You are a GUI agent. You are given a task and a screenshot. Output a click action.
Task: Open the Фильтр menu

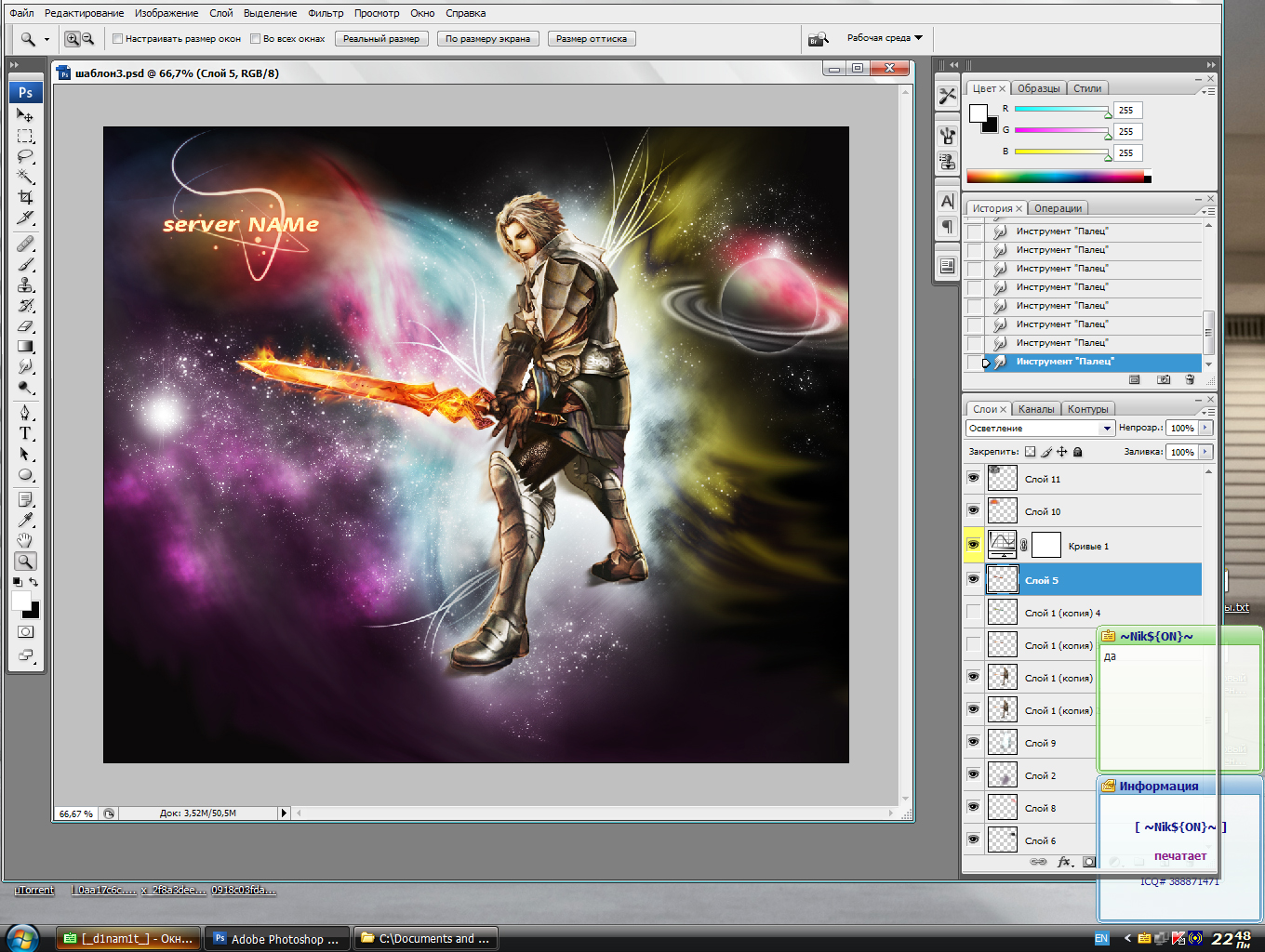326,13
